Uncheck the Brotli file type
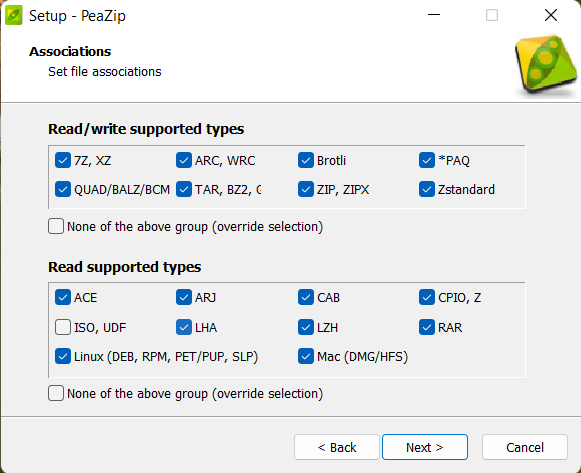Viewport: 581px width, 473px height. click(x=306, y=160)
